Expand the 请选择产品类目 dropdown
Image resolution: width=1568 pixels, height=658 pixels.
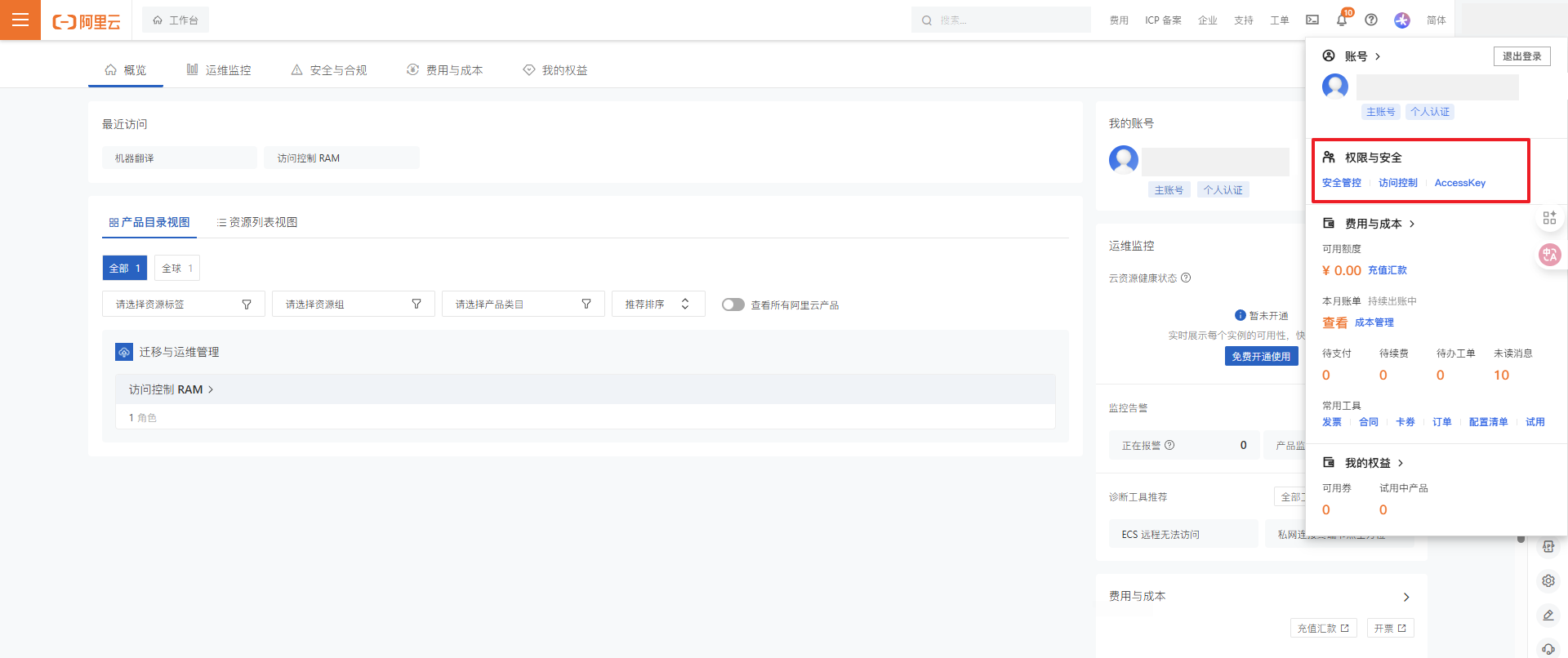(523, 304)
